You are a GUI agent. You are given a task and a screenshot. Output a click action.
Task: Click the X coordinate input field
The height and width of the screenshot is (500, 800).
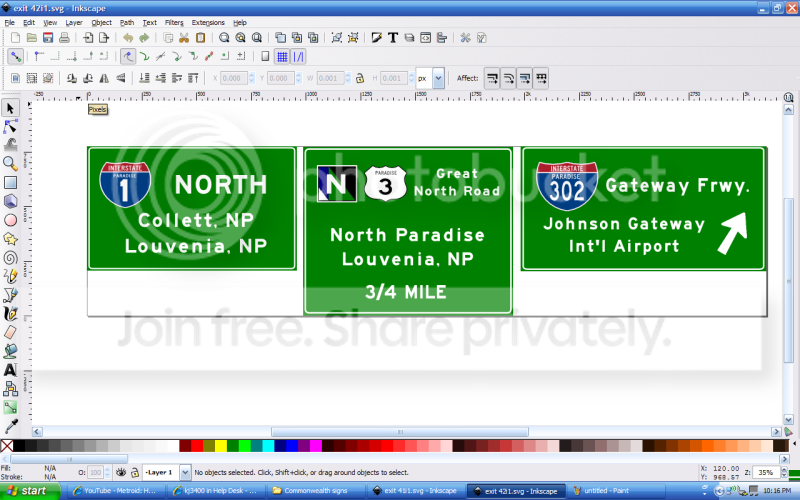(x=234, y=78)
